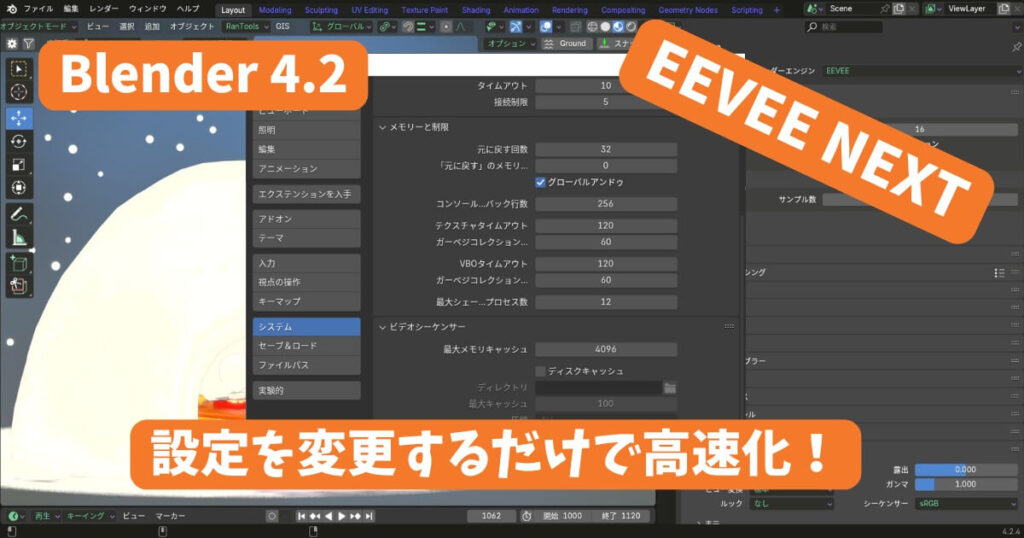Viewport: 1024px width, 538px height.
Task: Select solid viewport shading
Action: (605, 27)
